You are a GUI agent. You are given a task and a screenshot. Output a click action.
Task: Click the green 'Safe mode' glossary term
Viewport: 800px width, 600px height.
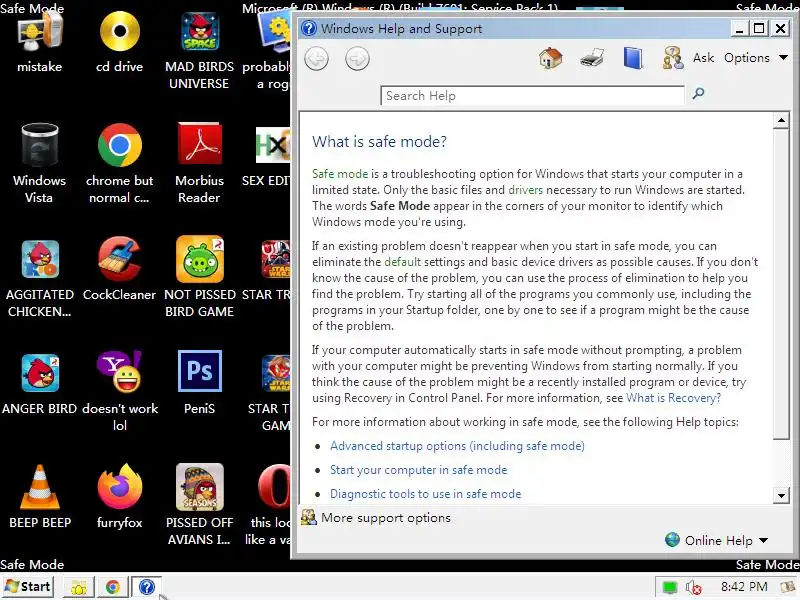340,174
